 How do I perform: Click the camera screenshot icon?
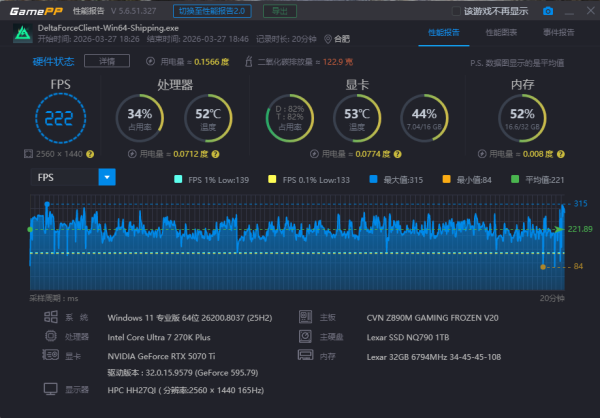tap(548, 11)
